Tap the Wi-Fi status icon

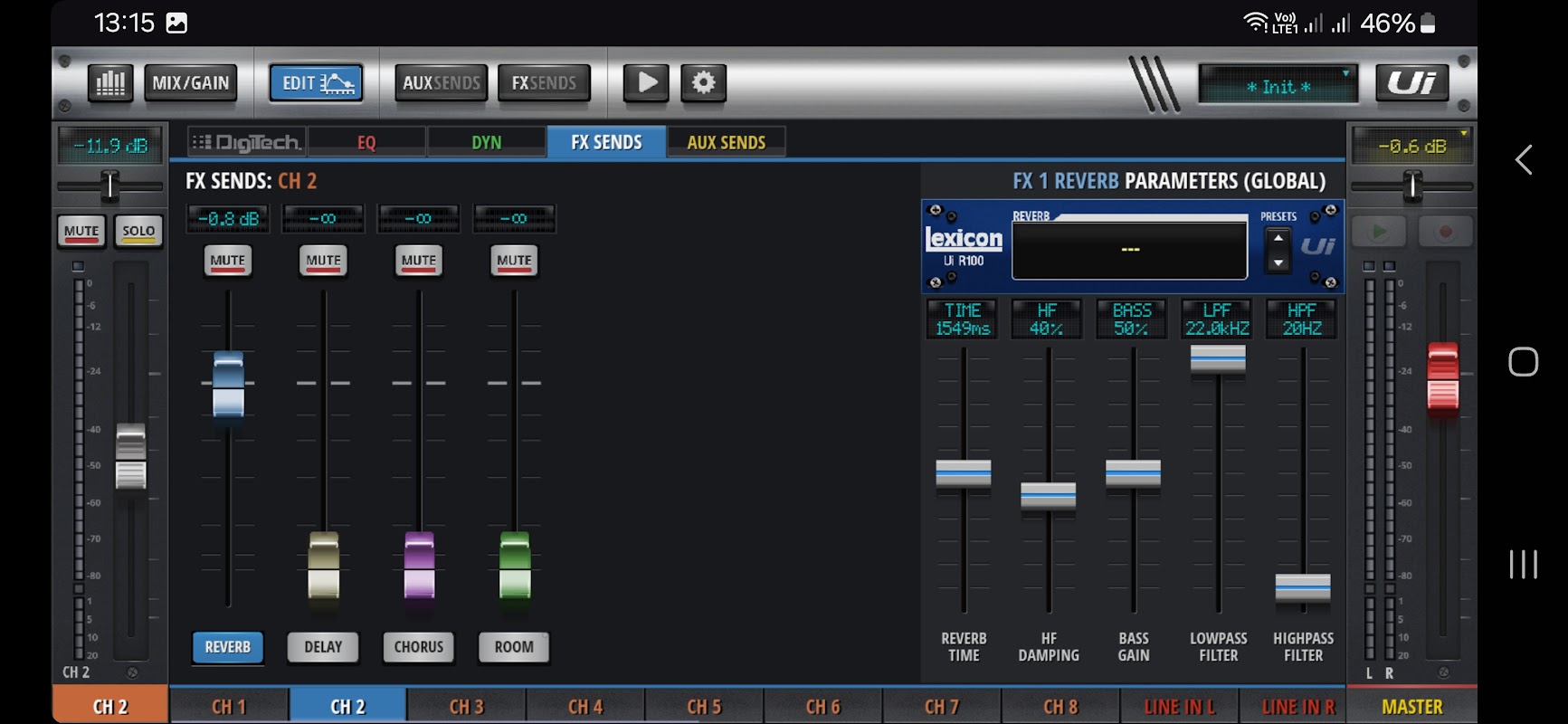tap(1255, 22)
